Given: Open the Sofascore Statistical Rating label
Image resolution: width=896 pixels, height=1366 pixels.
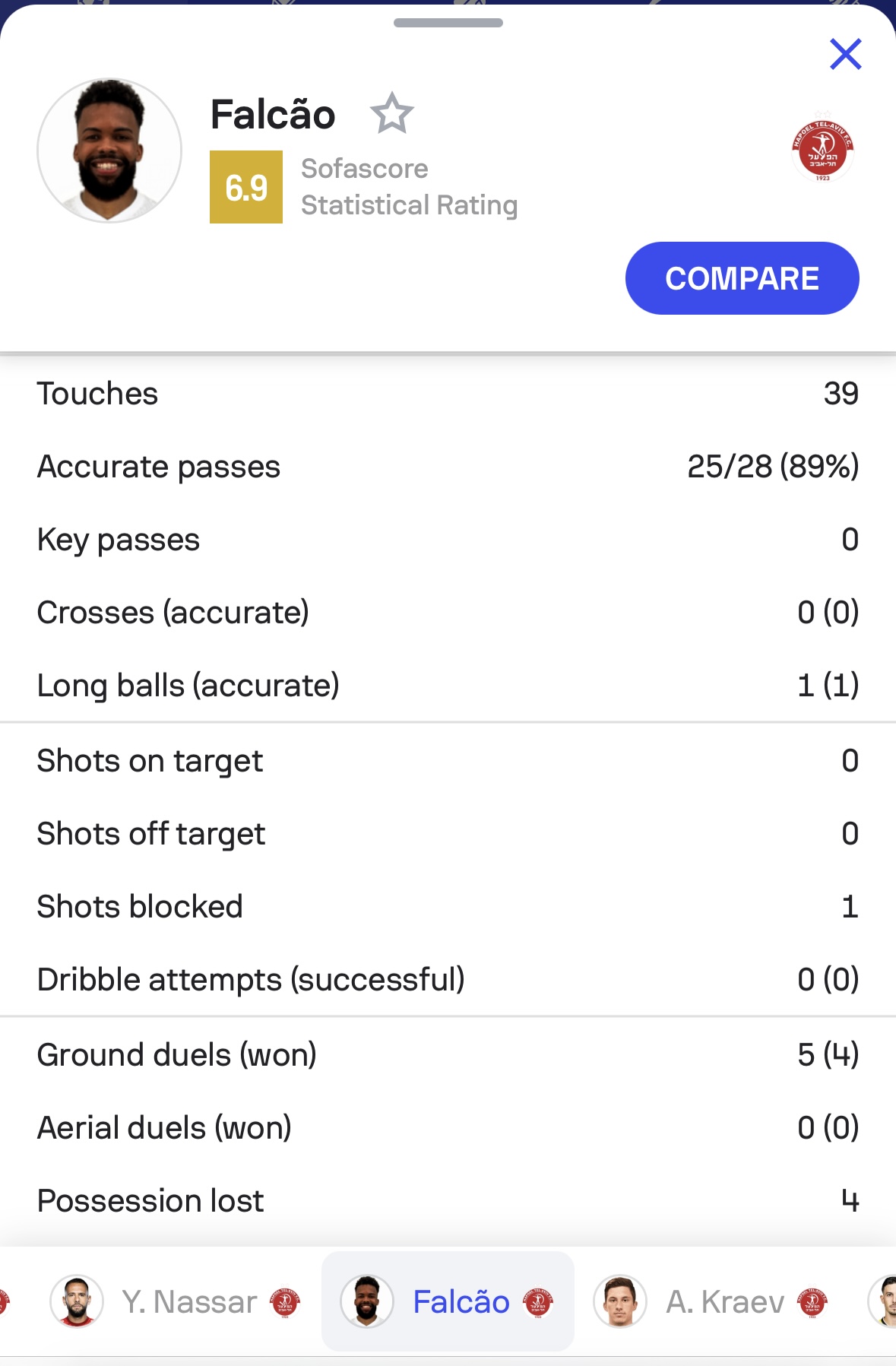Looking at the screenshot, I should point(409,187).
